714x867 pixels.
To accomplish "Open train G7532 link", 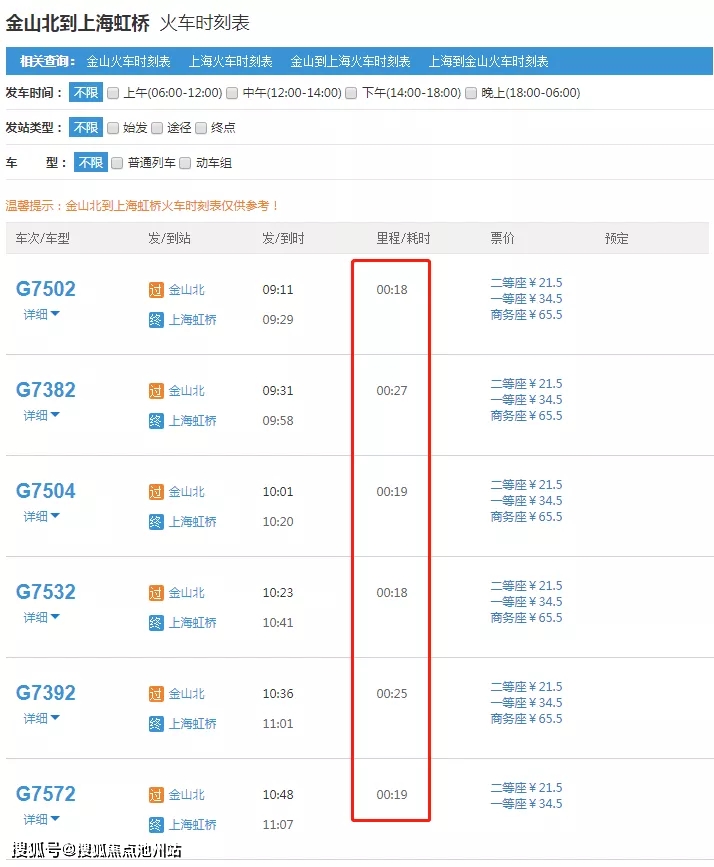I will pos(46,592).
